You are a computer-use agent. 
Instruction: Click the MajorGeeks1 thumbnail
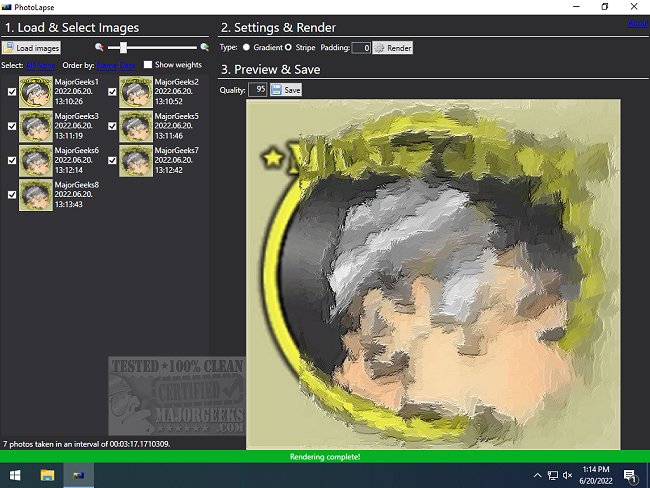(36, 92)
